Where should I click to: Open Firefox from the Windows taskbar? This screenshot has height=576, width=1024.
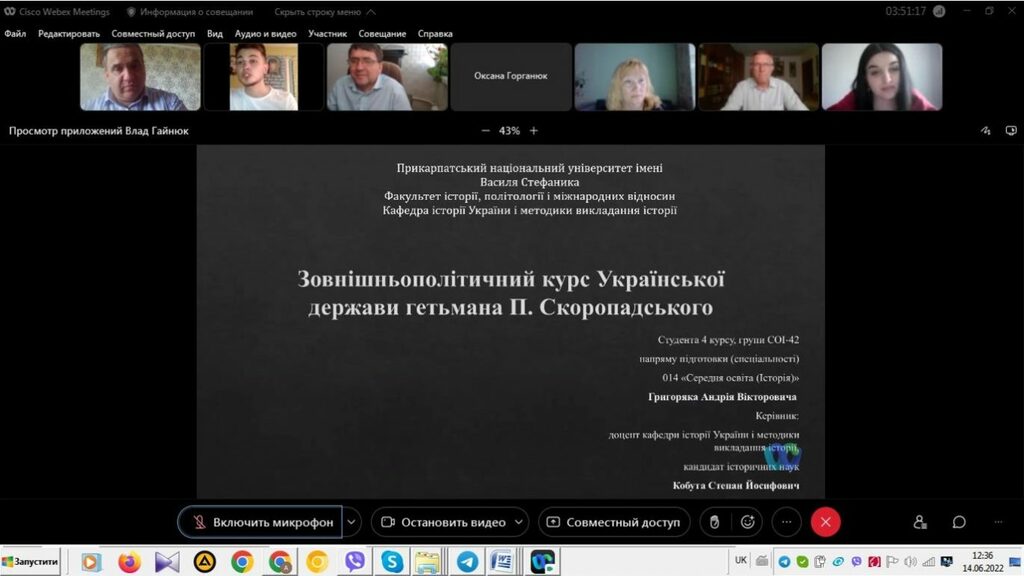point(129,562)
